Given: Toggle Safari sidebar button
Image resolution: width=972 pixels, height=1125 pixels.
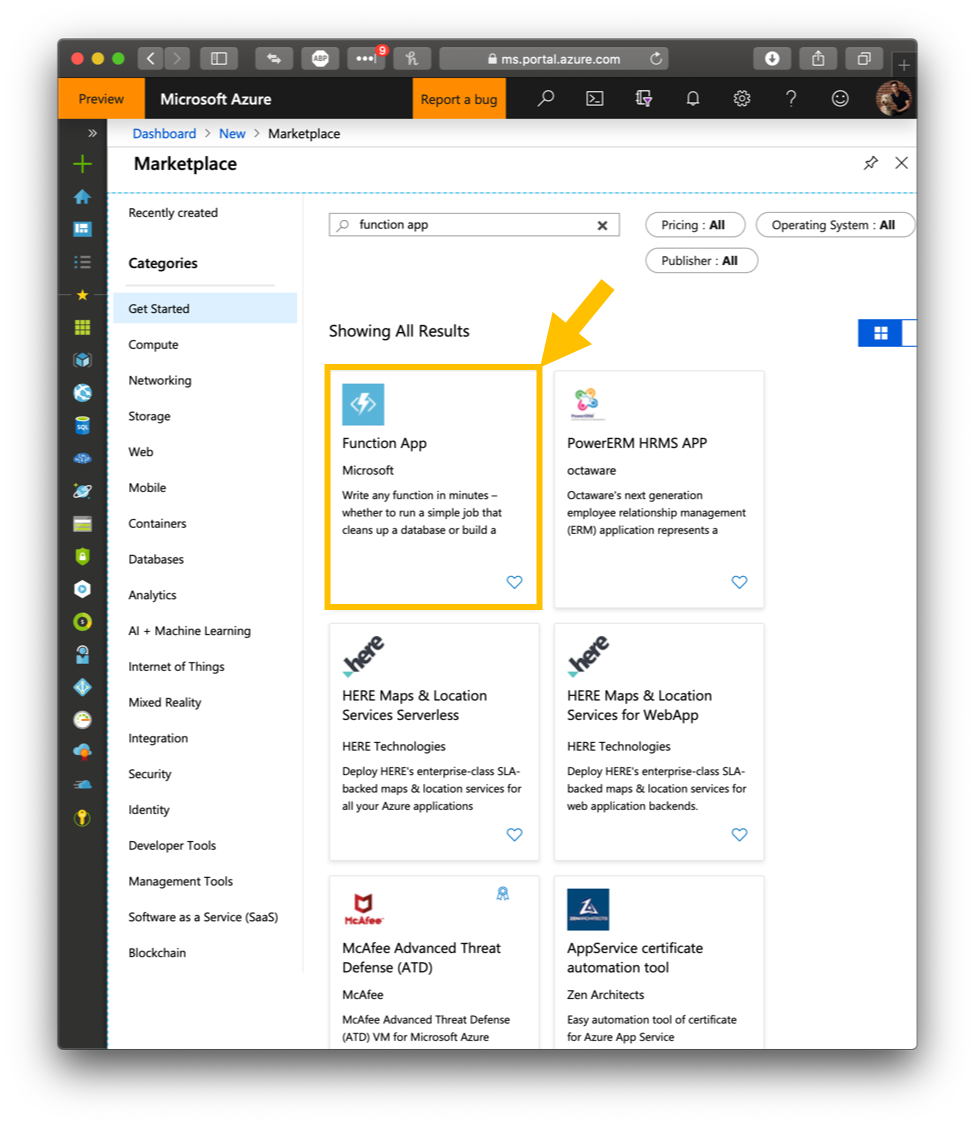Looking at the screenshot, I should 219,59.
